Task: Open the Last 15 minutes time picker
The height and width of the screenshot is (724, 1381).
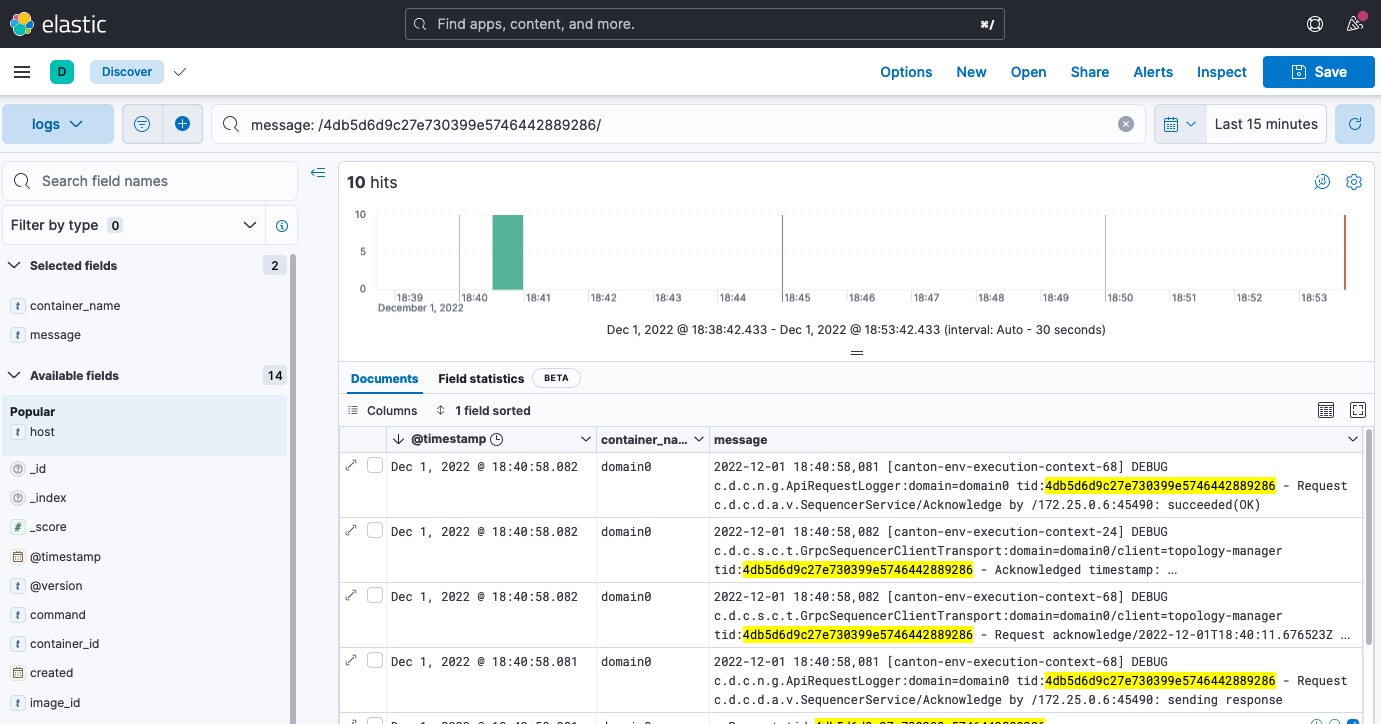Action: pyautogui.click(x=1266, y=123)
